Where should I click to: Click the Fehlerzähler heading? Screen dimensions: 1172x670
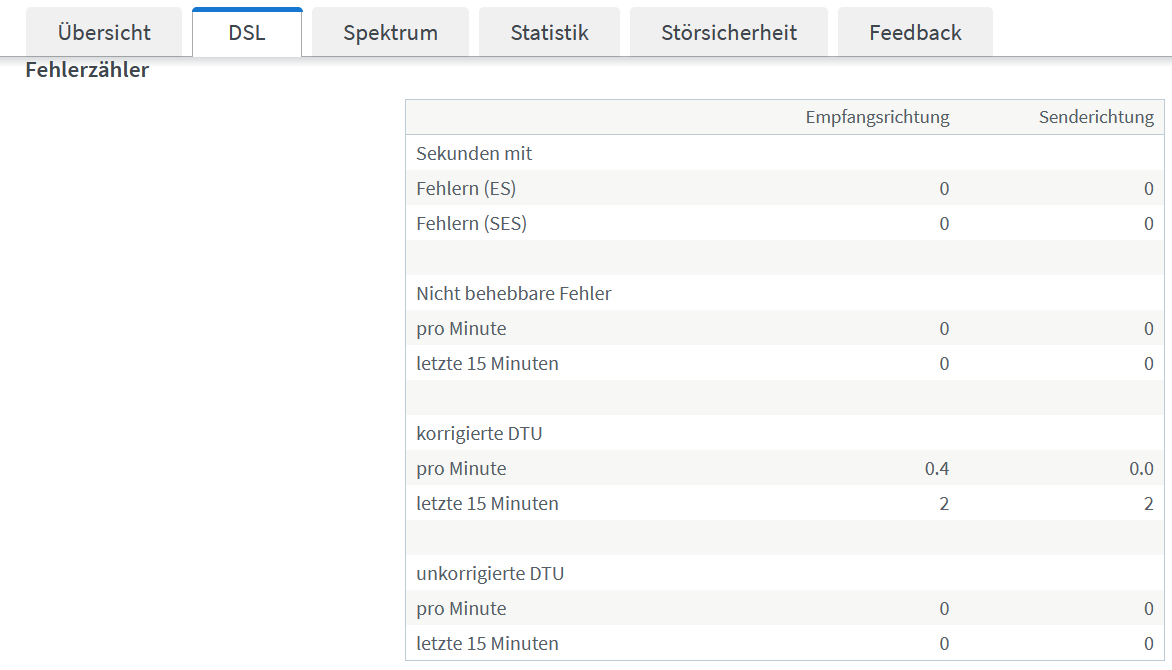click(x=87, y=70)
